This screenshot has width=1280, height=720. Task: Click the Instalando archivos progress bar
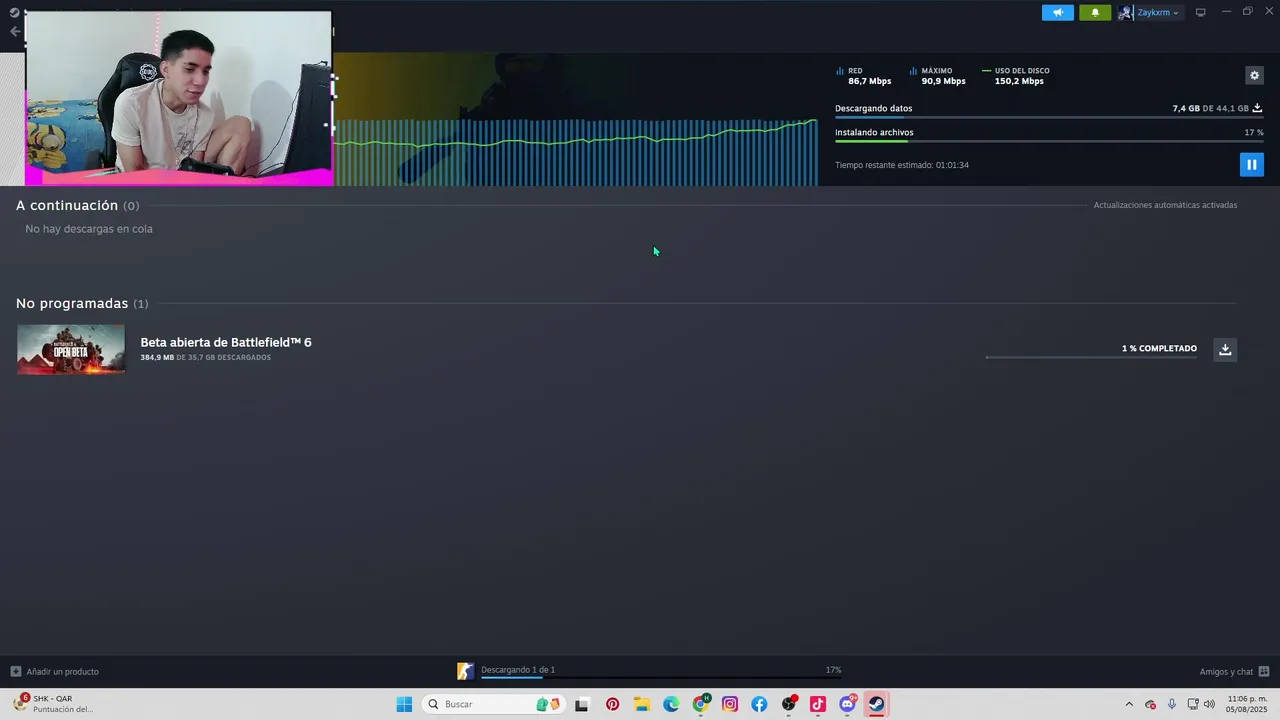pyautogui.click(x=1049, y=141)
